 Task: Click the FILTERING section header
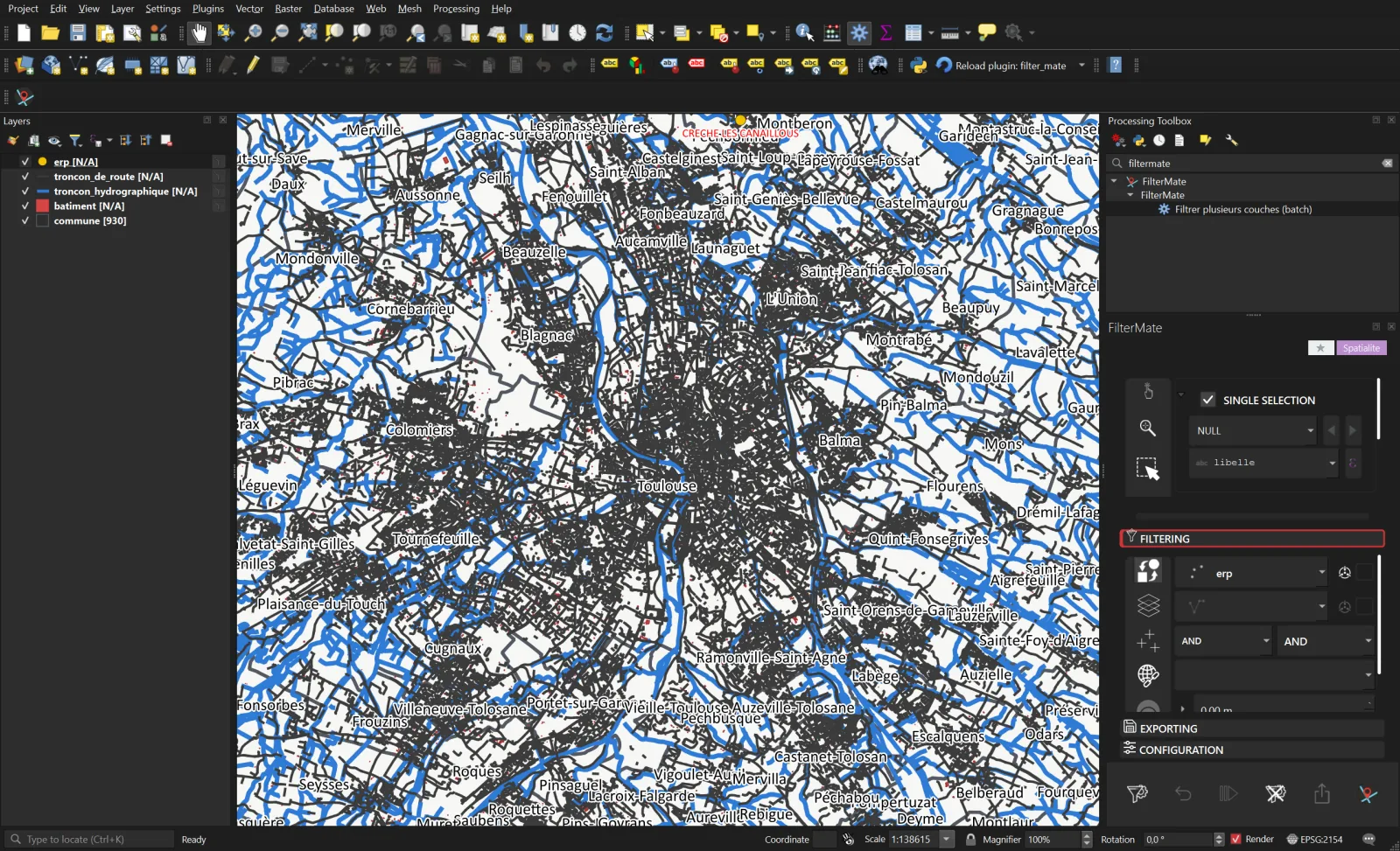(x=1252, y=539)
